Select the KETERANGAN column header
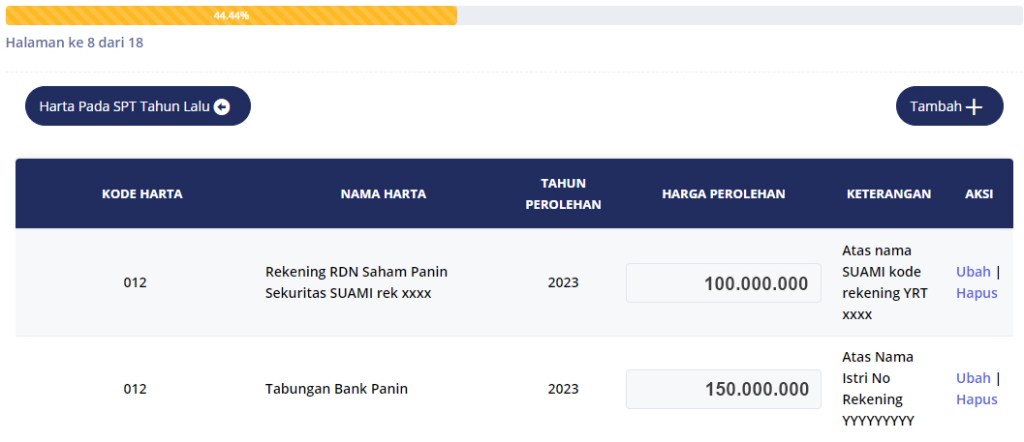The image size is (1024, 442). [x=888, y=194]
